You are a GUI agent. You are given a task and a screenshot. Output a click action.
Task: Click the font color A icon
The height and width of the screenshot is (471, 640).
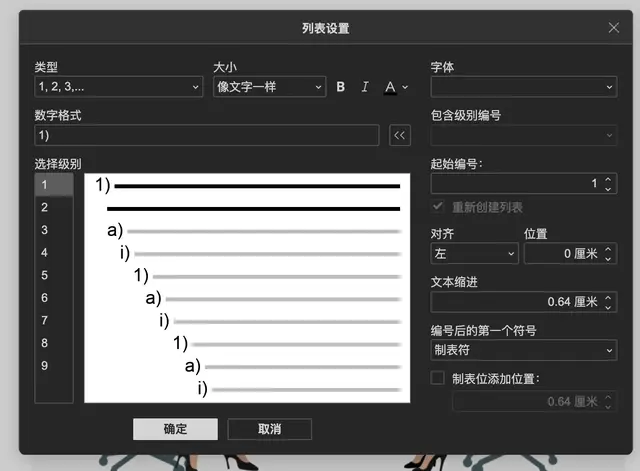[x=390, y=87]
